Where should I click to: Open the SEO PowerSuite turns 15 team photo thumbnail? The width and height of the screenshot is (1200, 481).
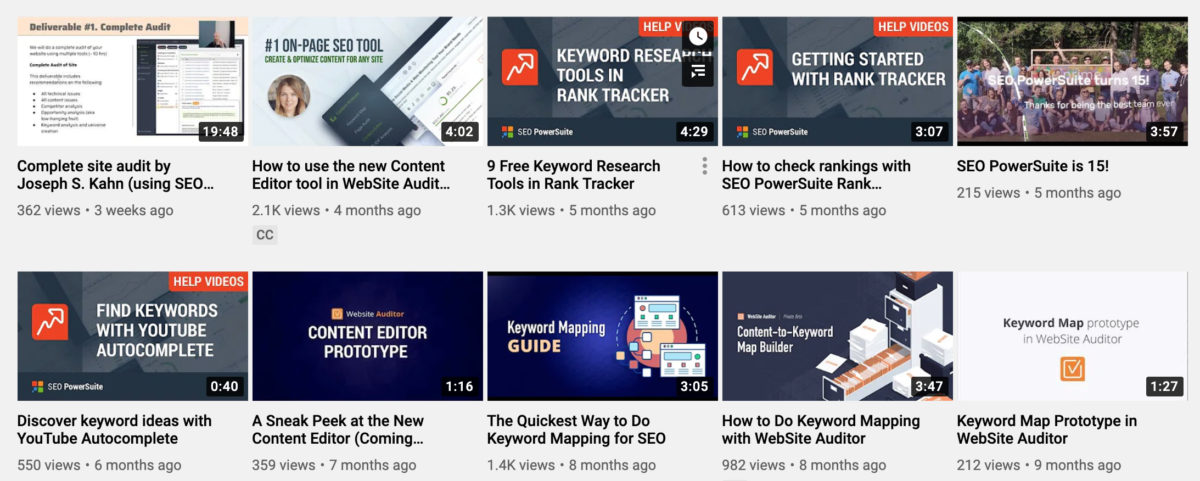tap(1072, 82)
